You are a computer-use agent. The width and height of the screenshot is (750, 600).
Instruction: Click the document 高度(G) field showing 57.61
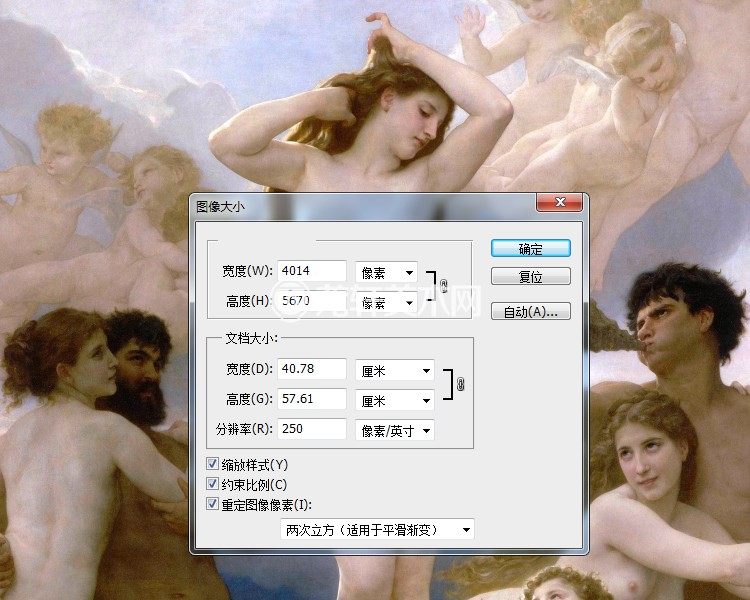point(312,399)
